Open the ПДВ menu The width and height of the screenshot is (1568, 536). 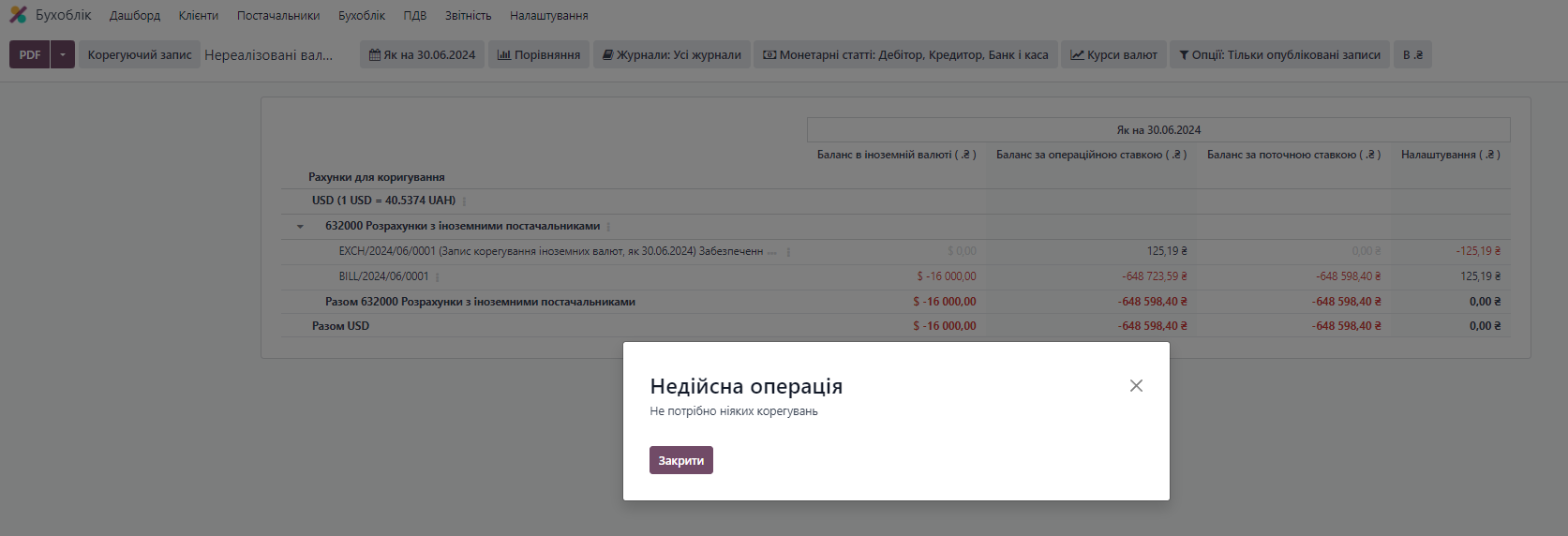tap(415, 16)
